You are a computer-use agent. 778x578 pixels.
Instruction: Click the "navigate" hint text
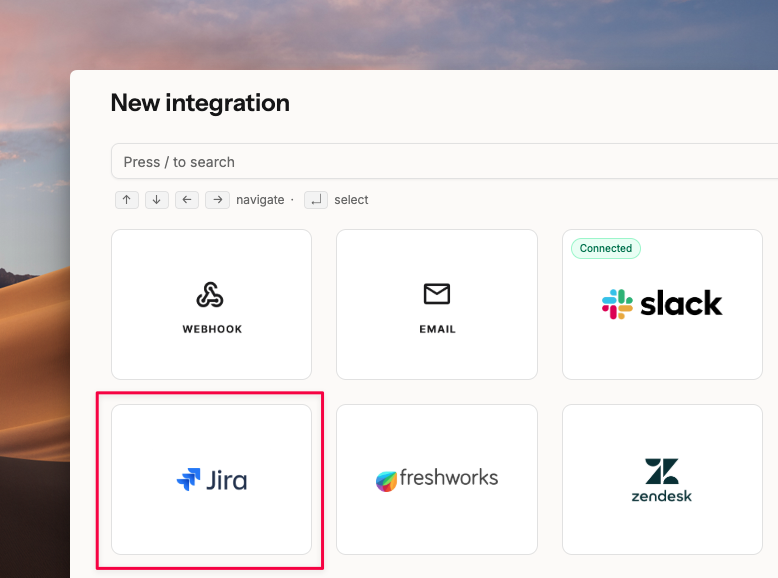click(260, 200)
